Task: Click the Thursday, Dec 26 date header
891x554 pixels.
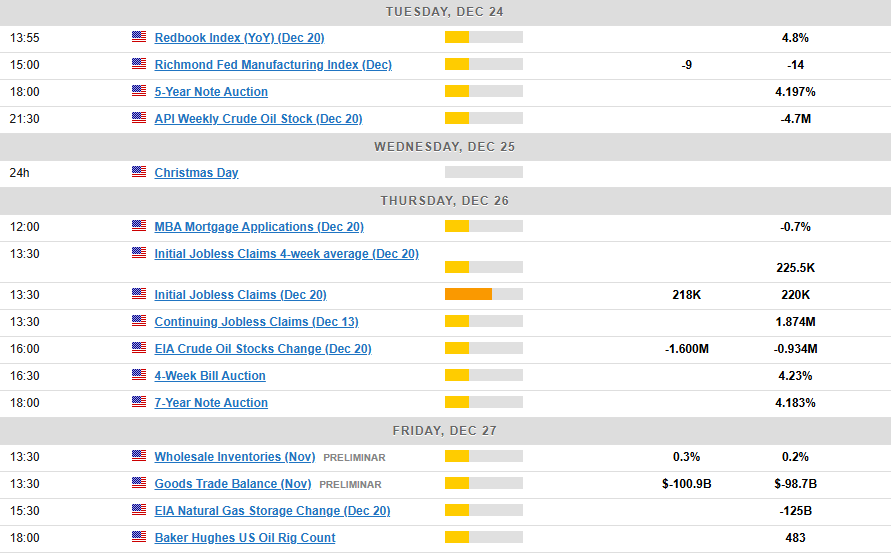Action: click(x=445, y=200)
